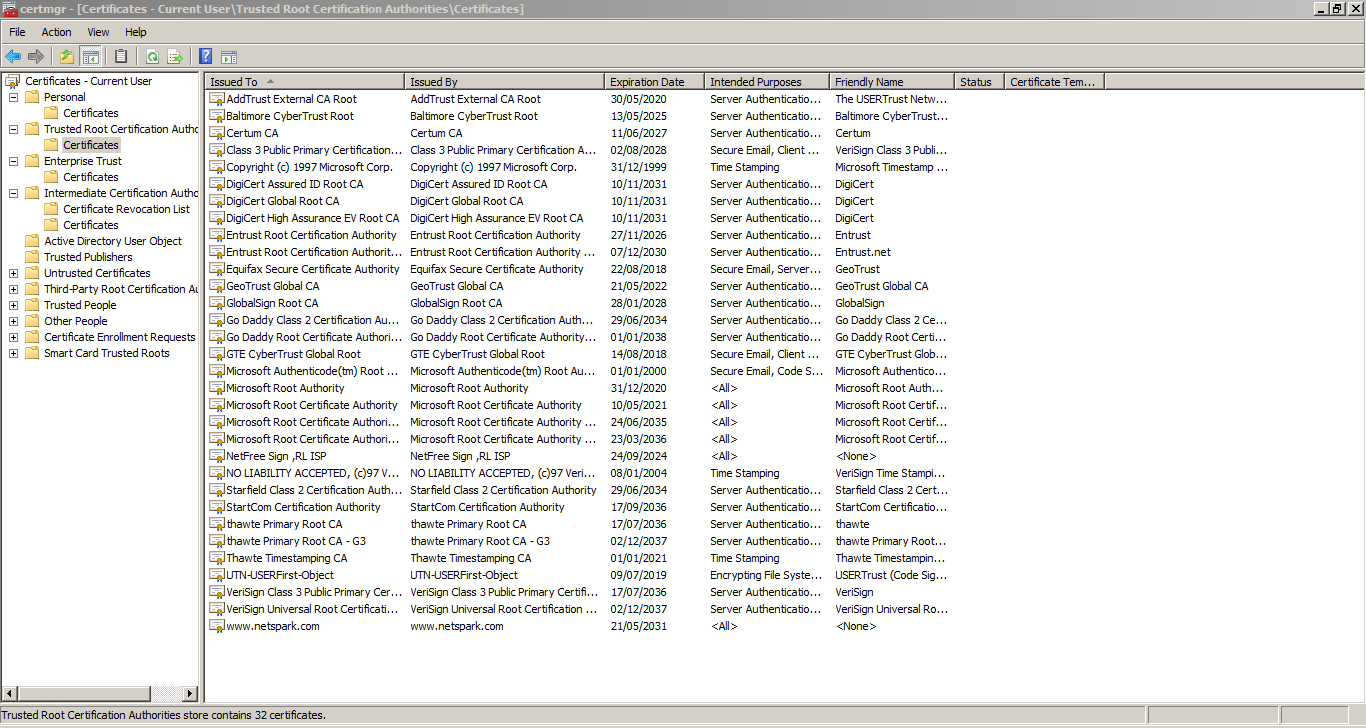1366x728 pixels.
Task: Select the DigiCert Assured ID Root CA certificate
Action: click(294, 184)
